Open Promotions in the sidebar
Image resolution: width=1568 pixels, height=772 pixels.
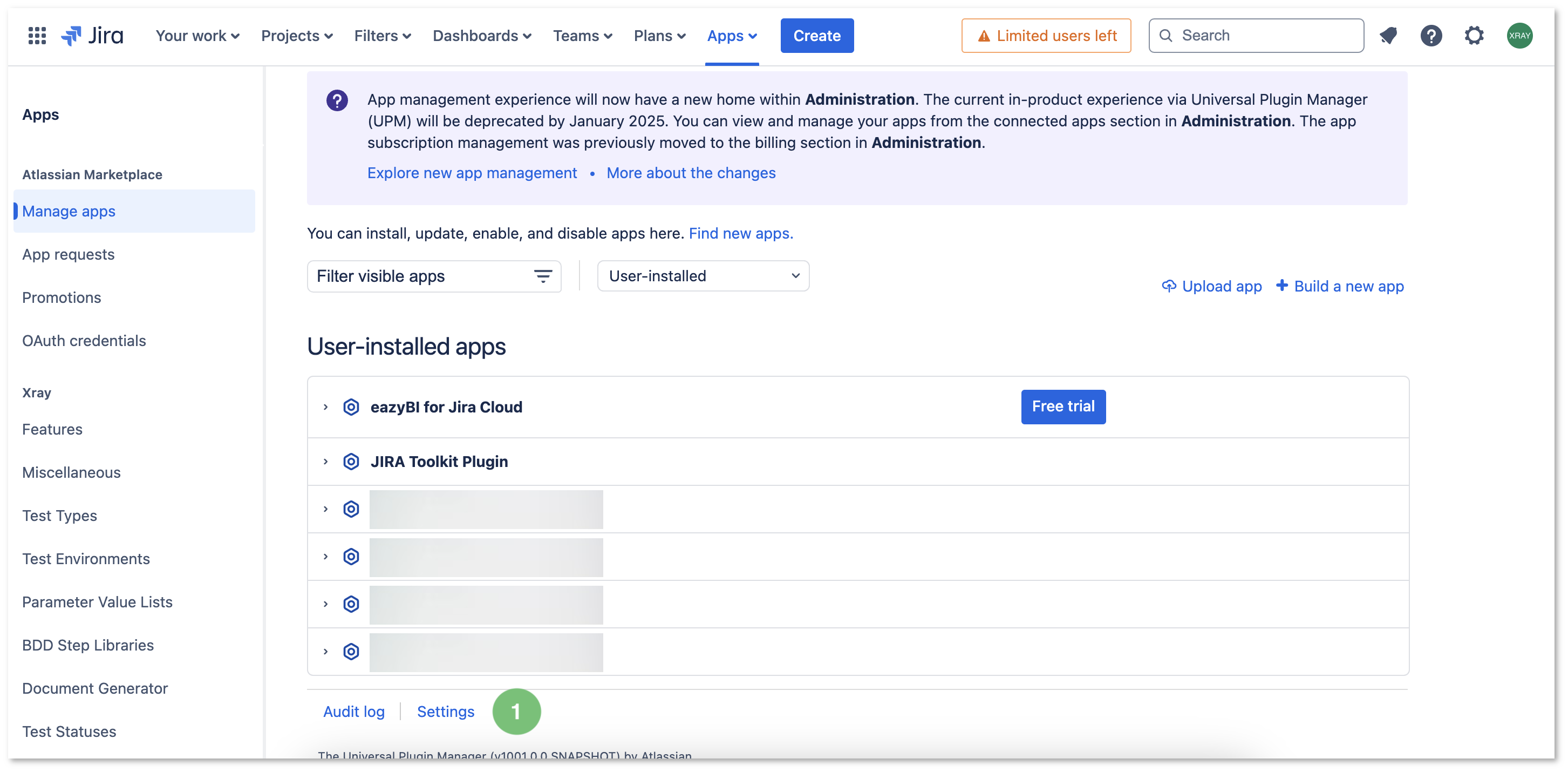click(x=62, y=297)
